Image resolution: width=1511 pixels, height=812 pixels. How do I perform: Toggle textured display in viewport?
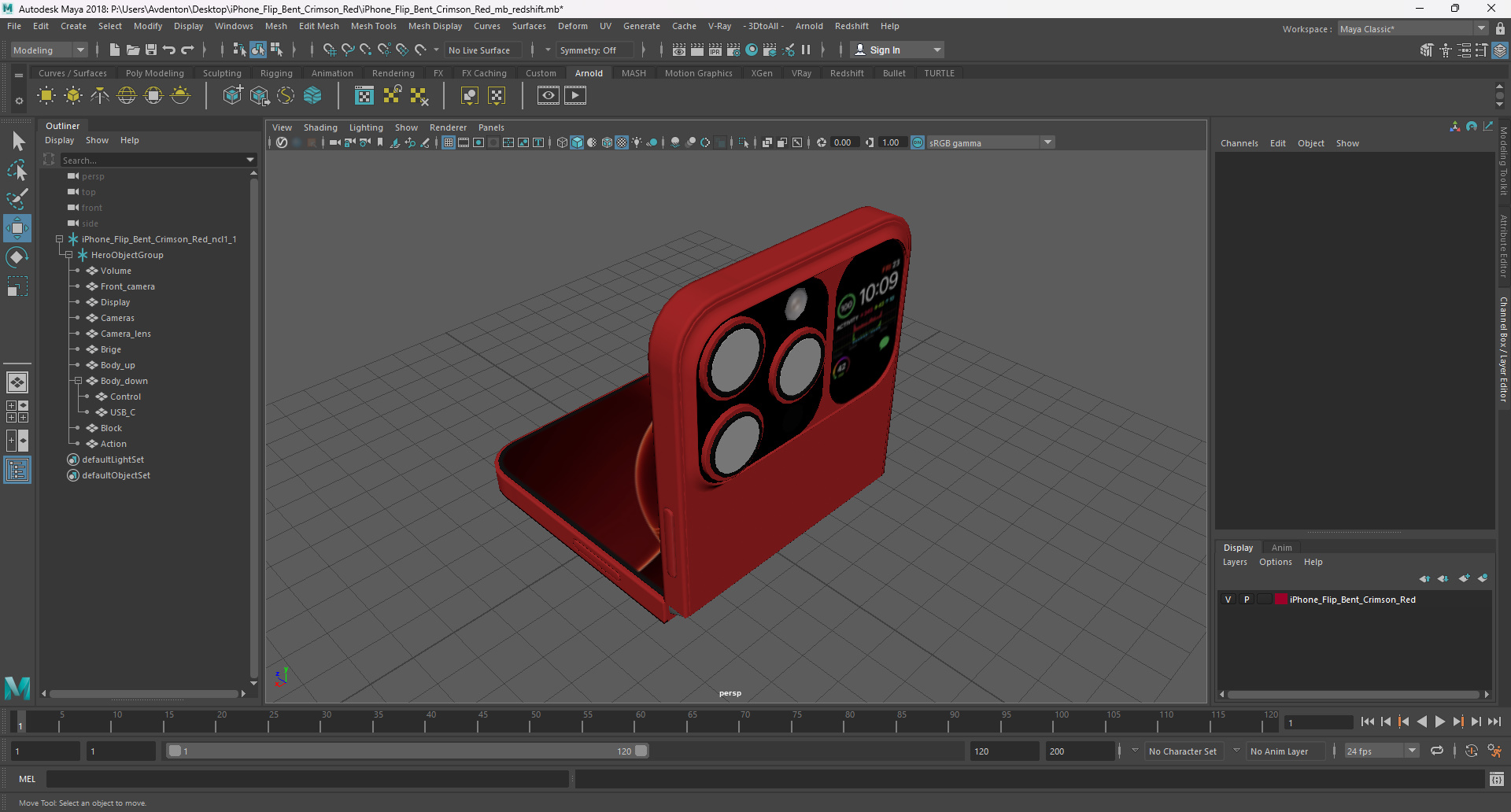click(x=622, y=142)
